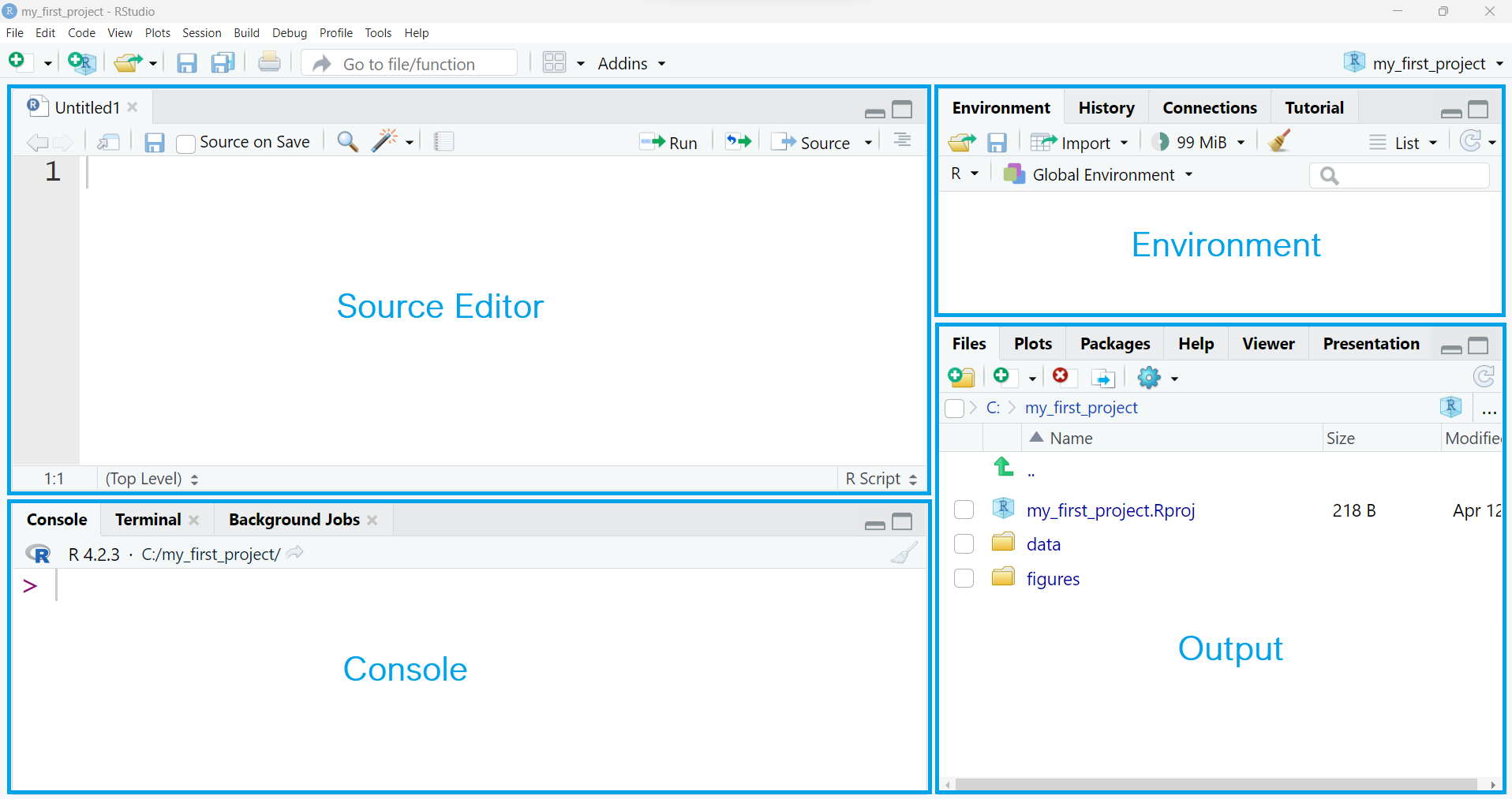Change the R Script file type selector
The width and height of the screenshot is (1512, 799).
[881, 479]
